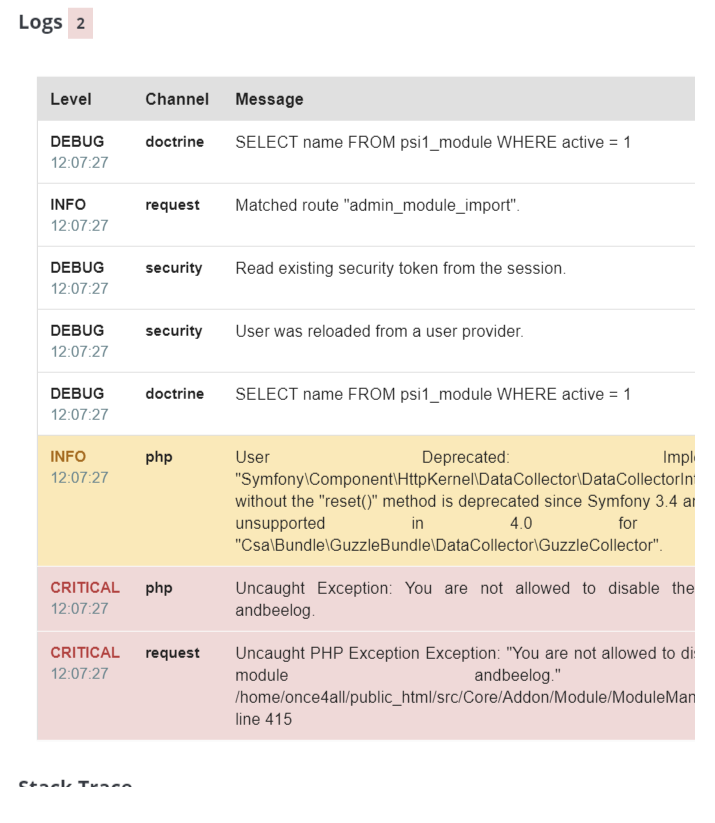Click the Logs heading
The width and height of the screenshot is (715, 823).
pos(40,23)
